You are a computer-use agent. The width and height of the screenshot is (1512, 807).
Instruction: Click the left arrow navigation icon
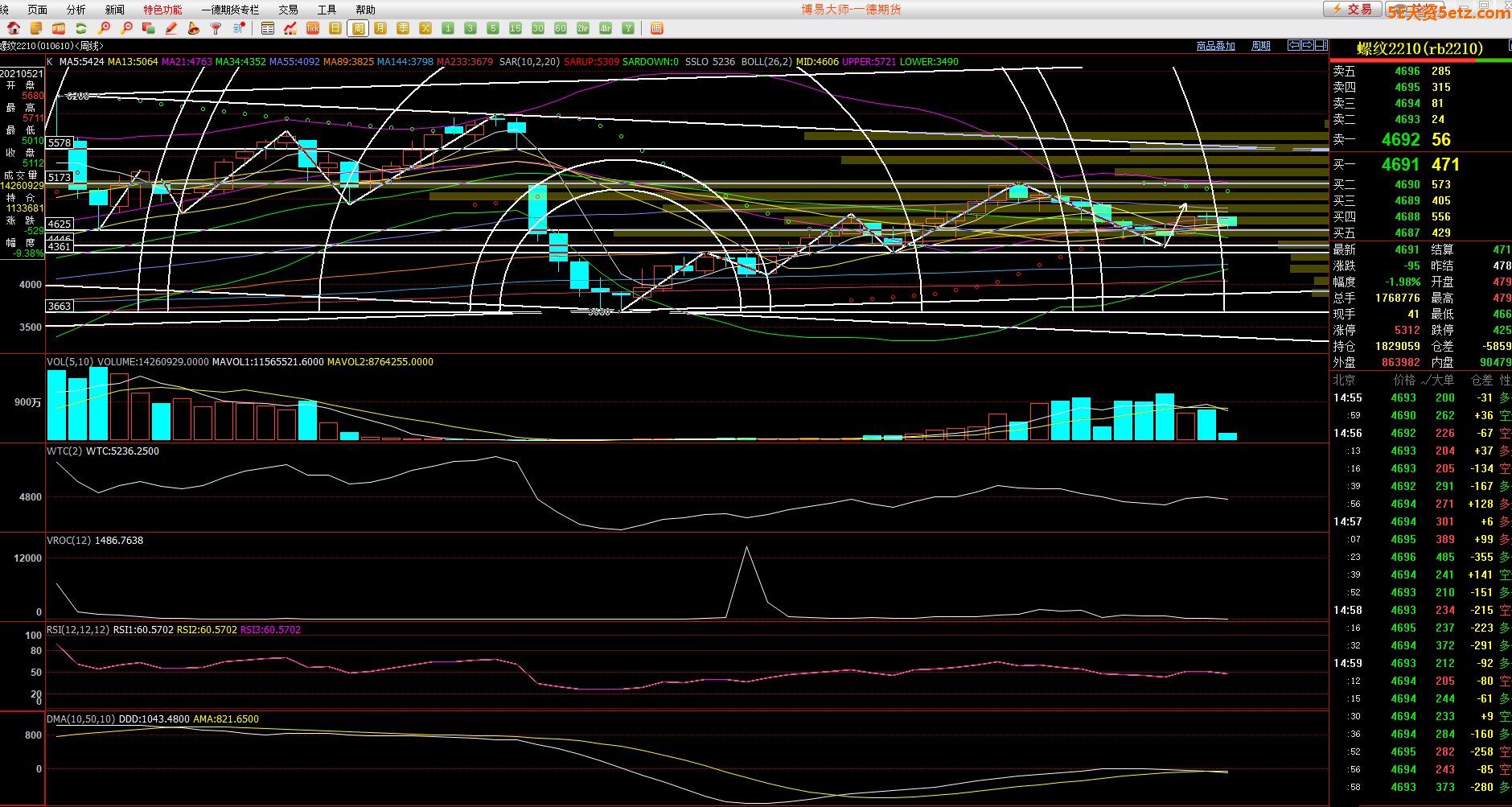tap(1294, 45)
